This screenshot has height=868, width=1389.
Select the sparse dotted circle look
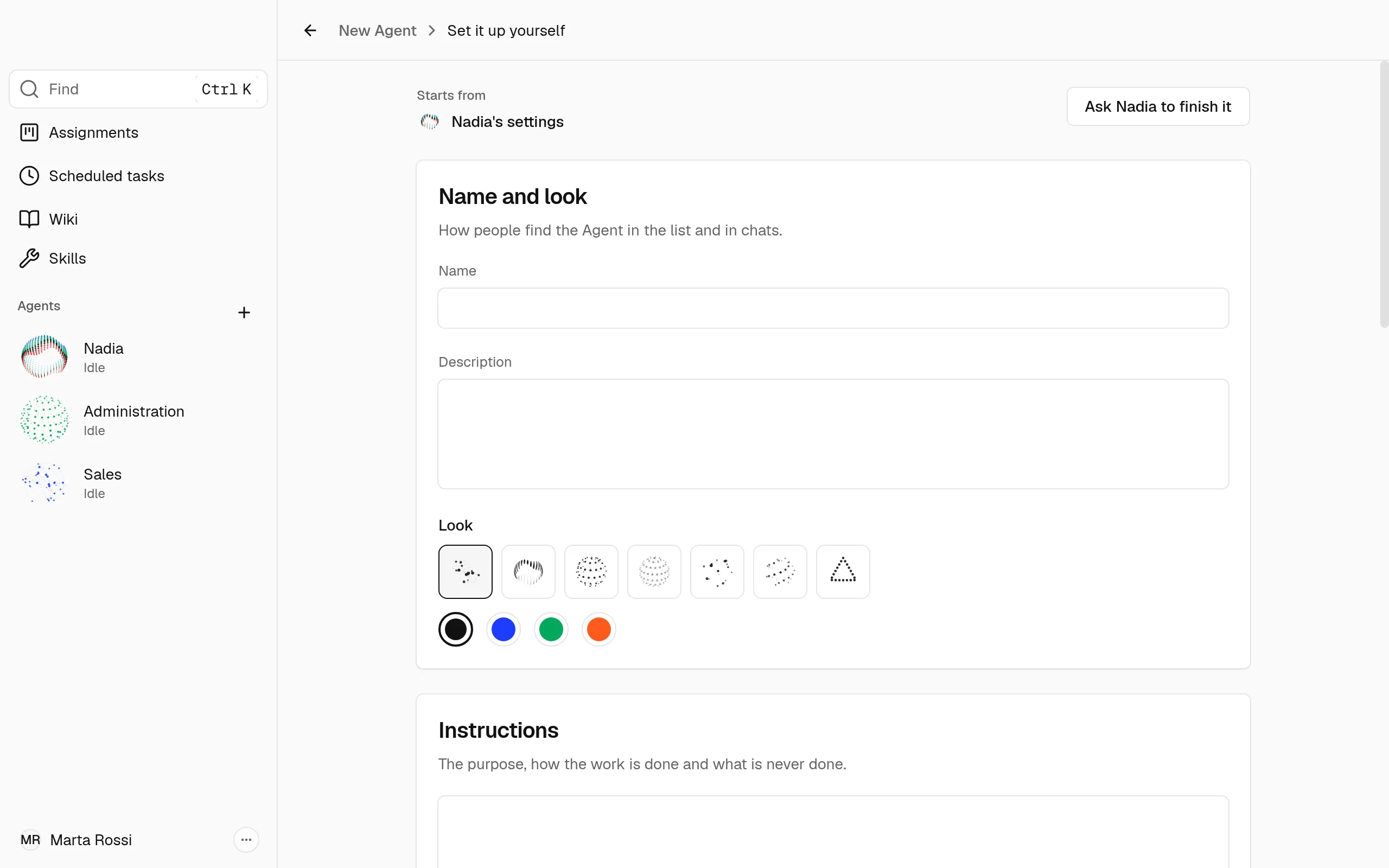(717, 572)
